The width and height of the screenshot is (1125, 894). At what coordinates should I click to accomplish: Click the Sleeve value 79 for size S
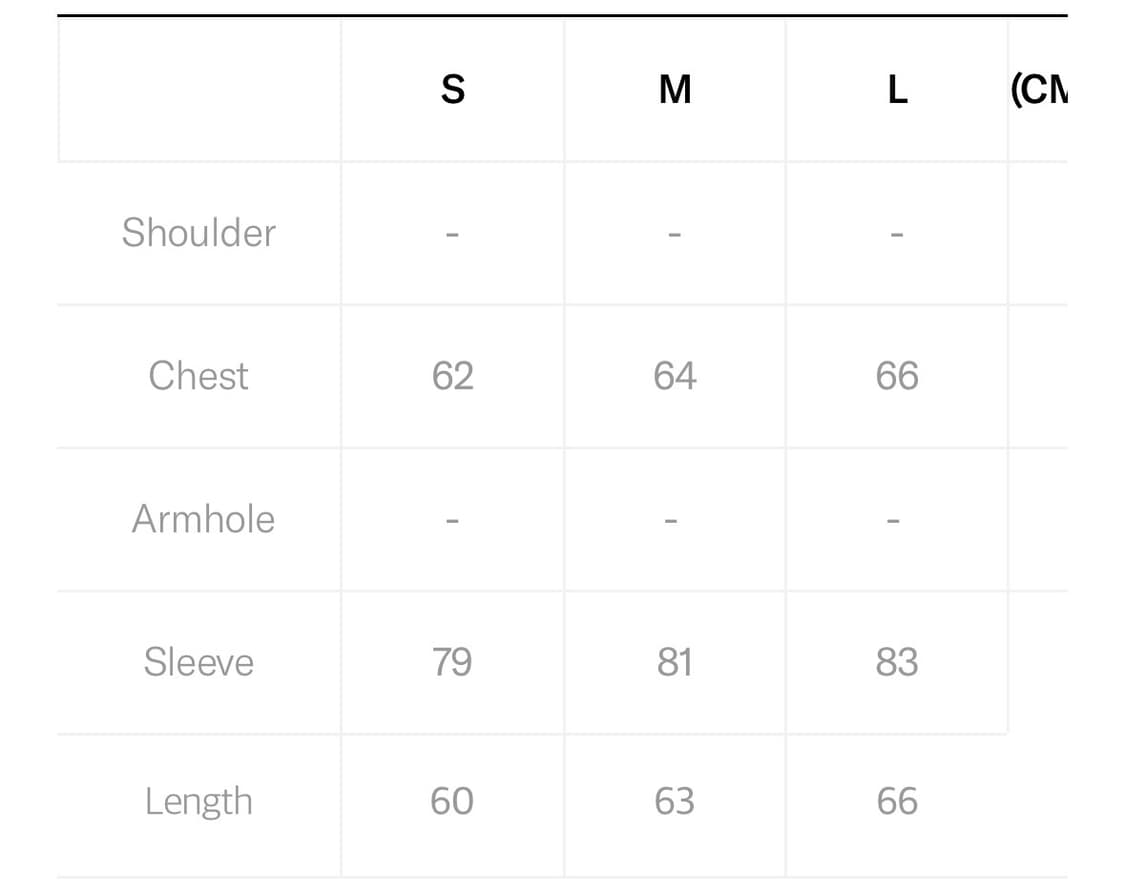click(453, 662)
